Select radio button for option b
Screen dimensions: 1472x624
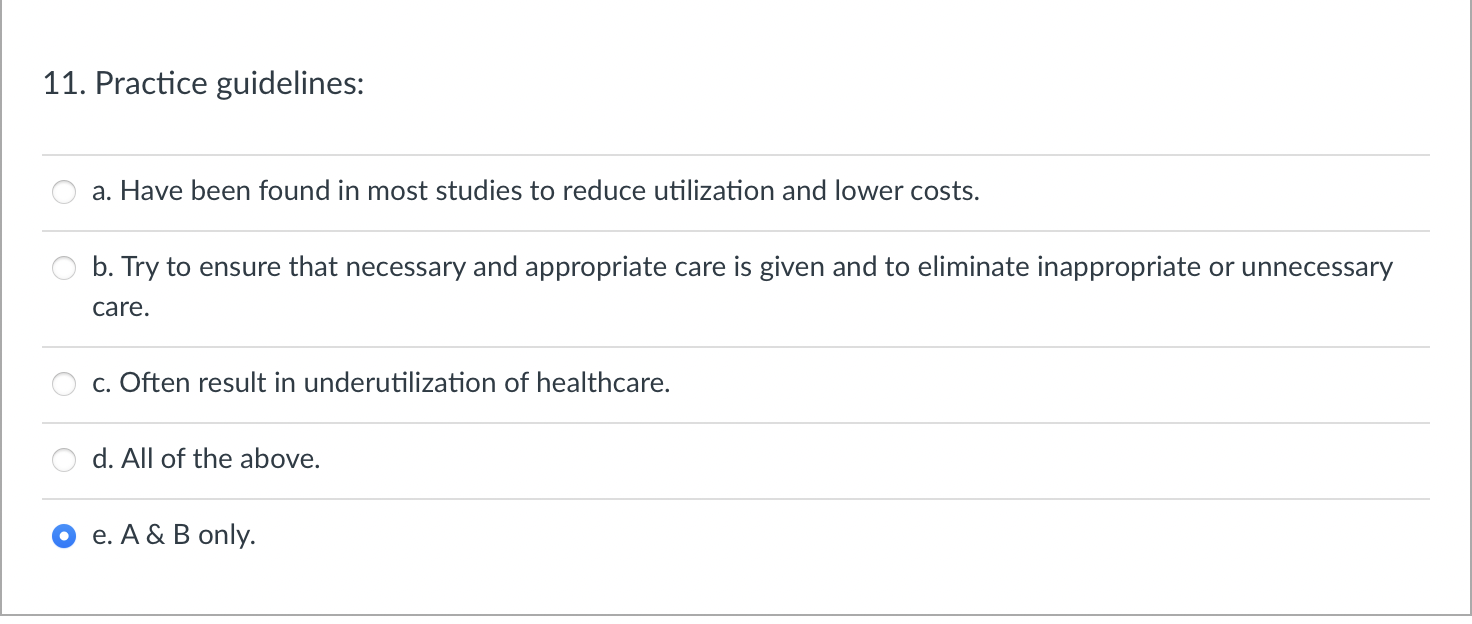coord(63,268)
